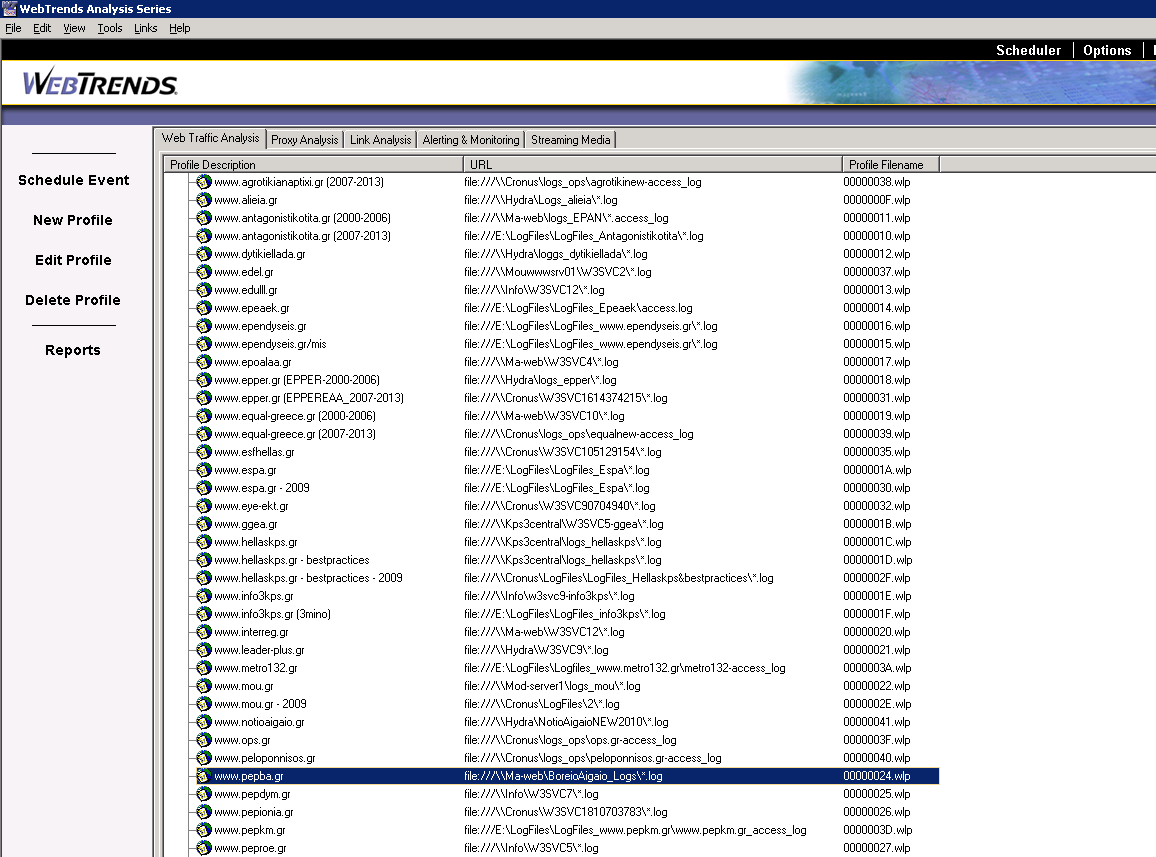Click the icon beside www.epper.gr (EPPER-2000-2006)

pos(203,380)
